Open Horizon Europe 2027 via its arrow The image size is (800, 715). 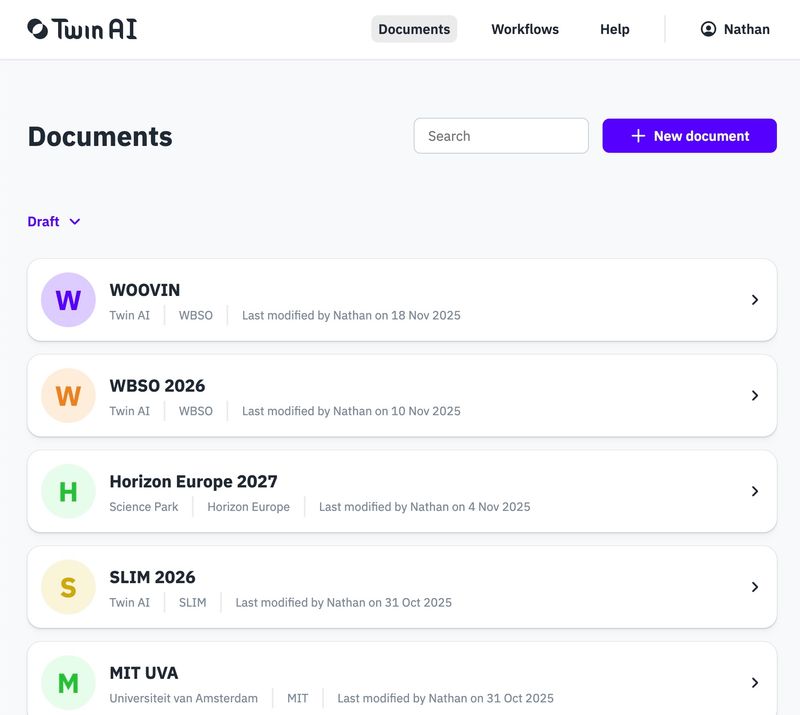[x=754, y=491]
